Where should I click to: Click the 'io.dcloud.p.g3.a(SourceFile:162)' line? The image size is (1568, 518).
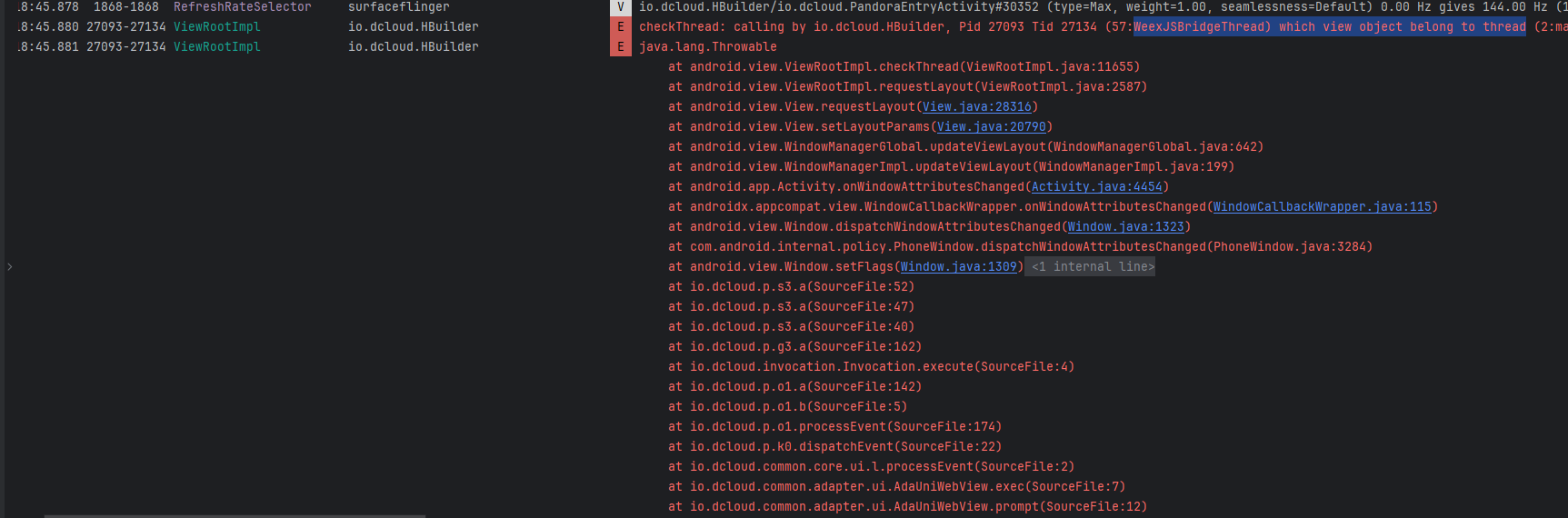tap(795, 347)
